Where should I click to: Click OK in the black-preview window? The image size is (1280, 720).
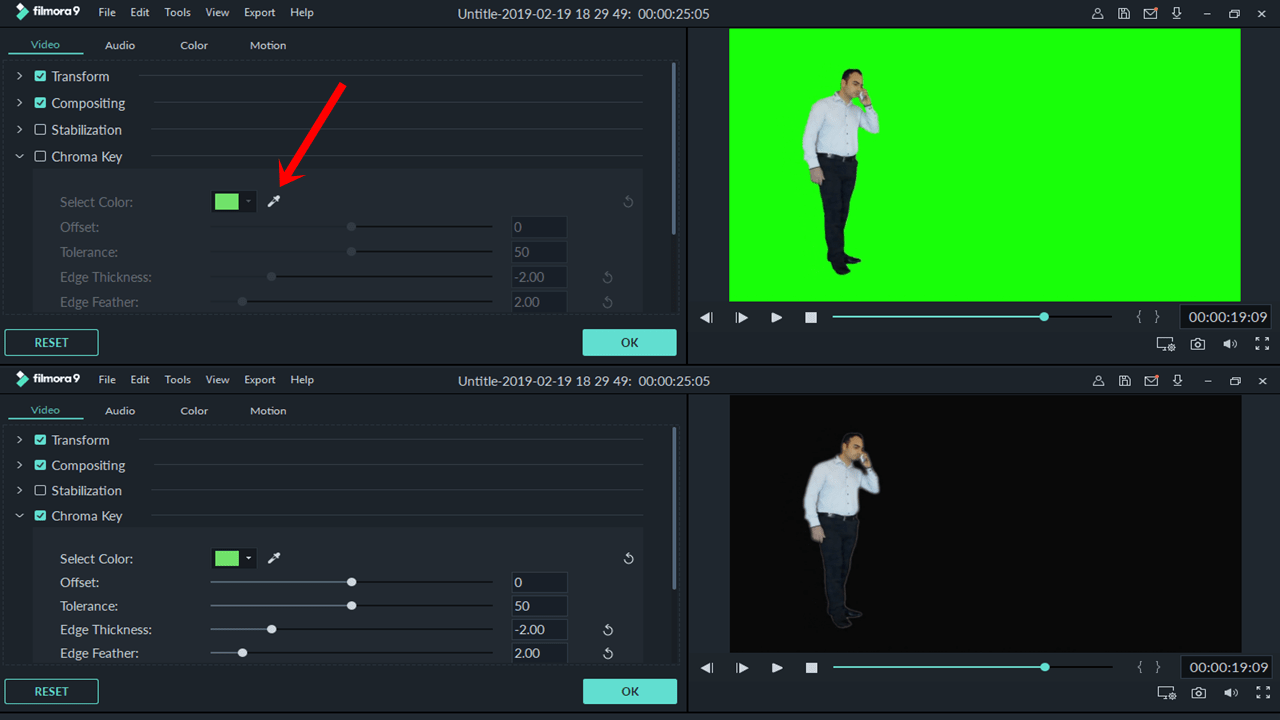coord(630,691)
